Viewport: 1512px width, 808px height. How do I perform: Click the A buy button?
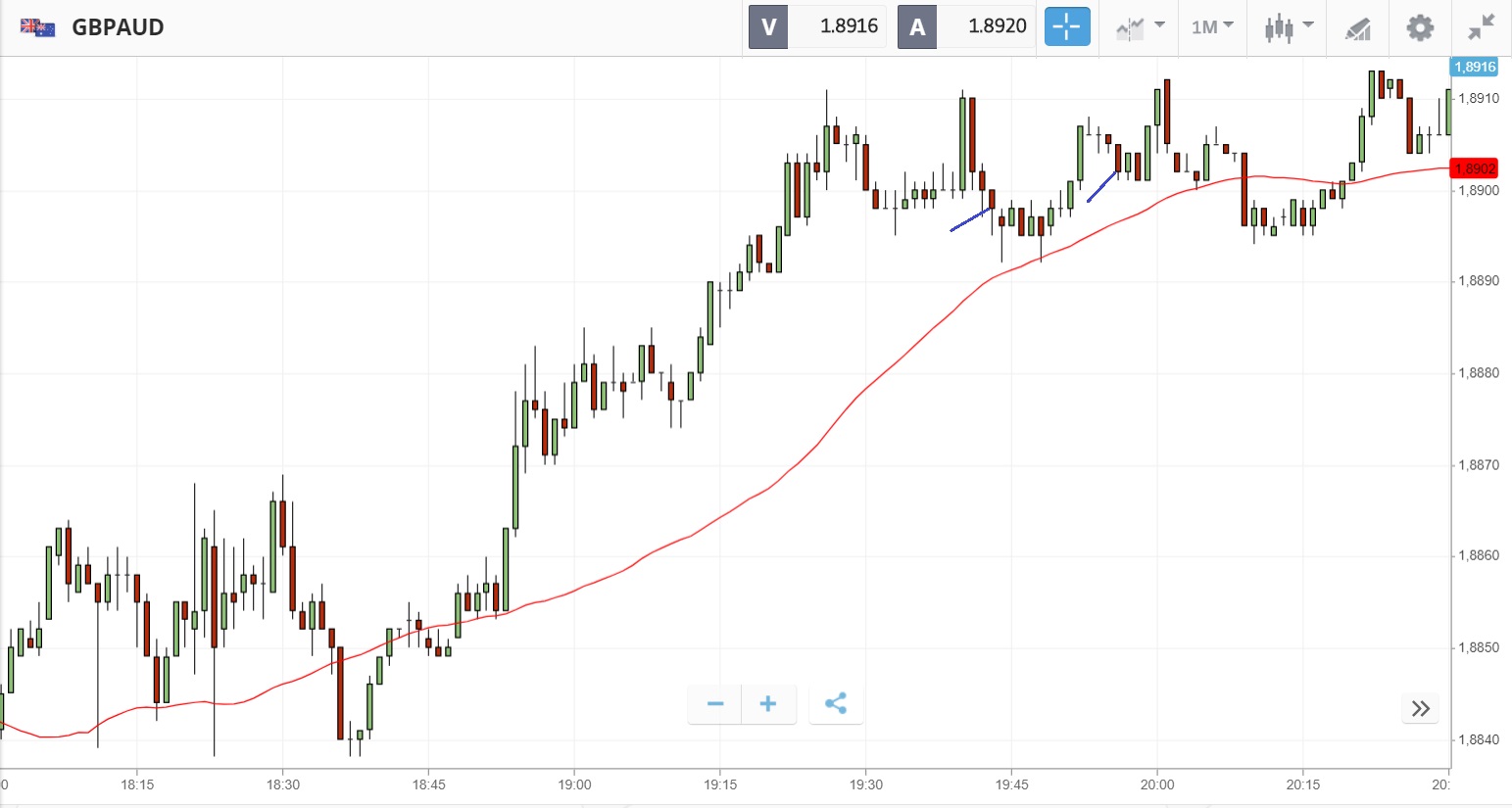click(x=917, y=26)
